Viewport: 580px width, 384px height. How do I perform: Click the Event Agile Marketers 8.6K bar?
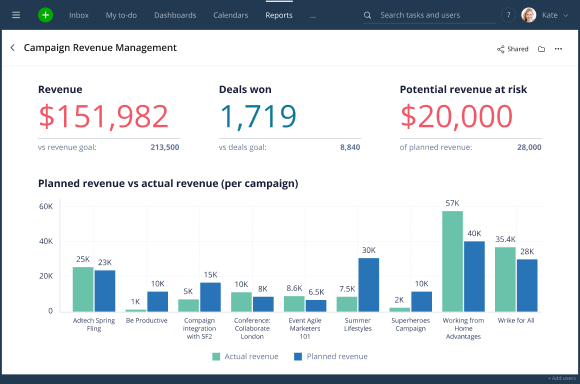click(x=294, y=304)
